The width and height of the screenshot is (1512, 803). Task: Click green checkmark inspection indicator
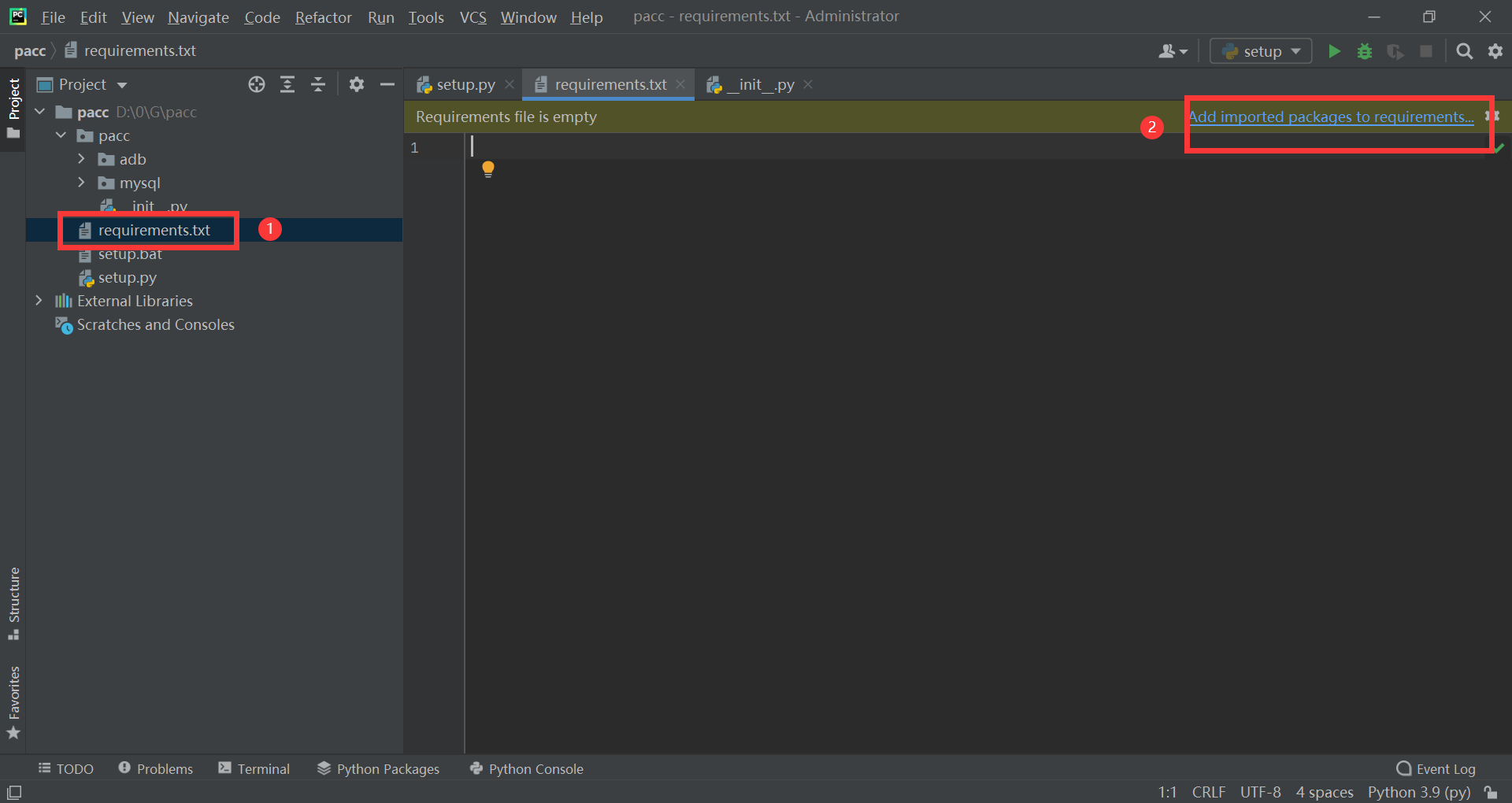click(1499, 148)
